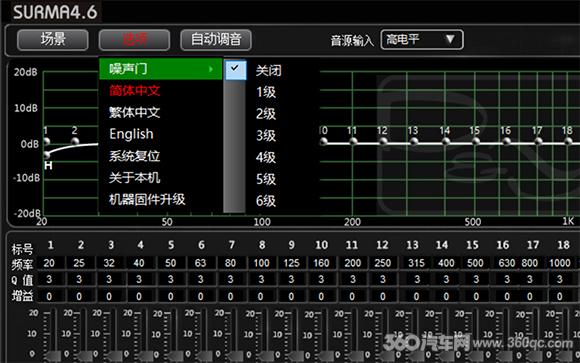
Task: Select EQ node 13 on graph
Action: coord(414,141)
